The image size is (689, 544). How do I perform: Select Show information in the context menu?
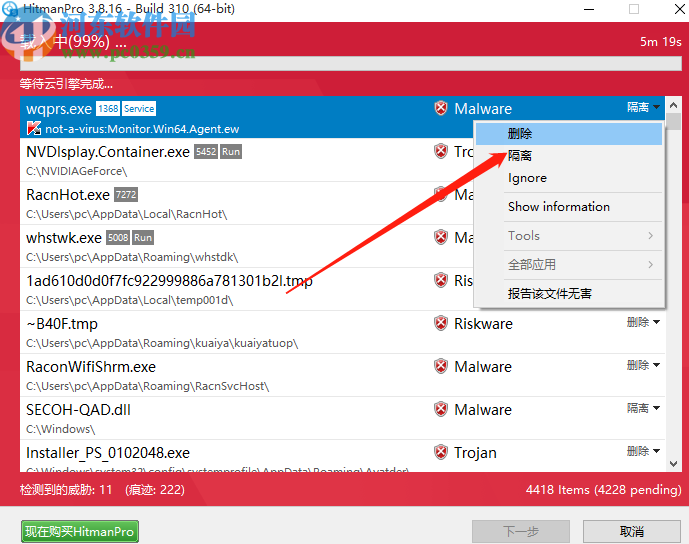pyautogui.click(x=569, y=207)
